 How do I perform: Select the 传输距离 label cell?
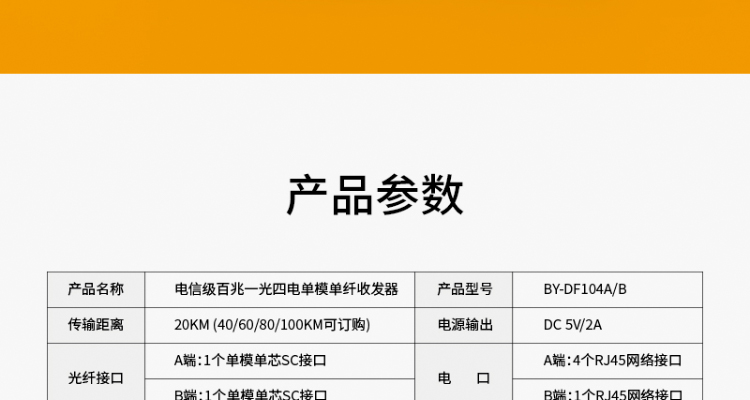click(x=96, y=325)
